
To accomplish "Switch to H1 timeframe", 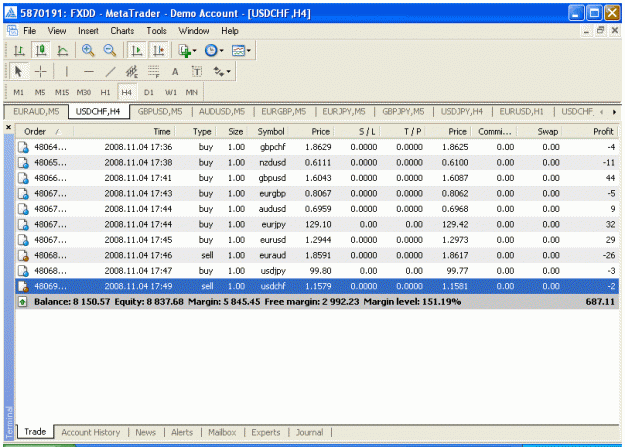I will pos(105,93).
